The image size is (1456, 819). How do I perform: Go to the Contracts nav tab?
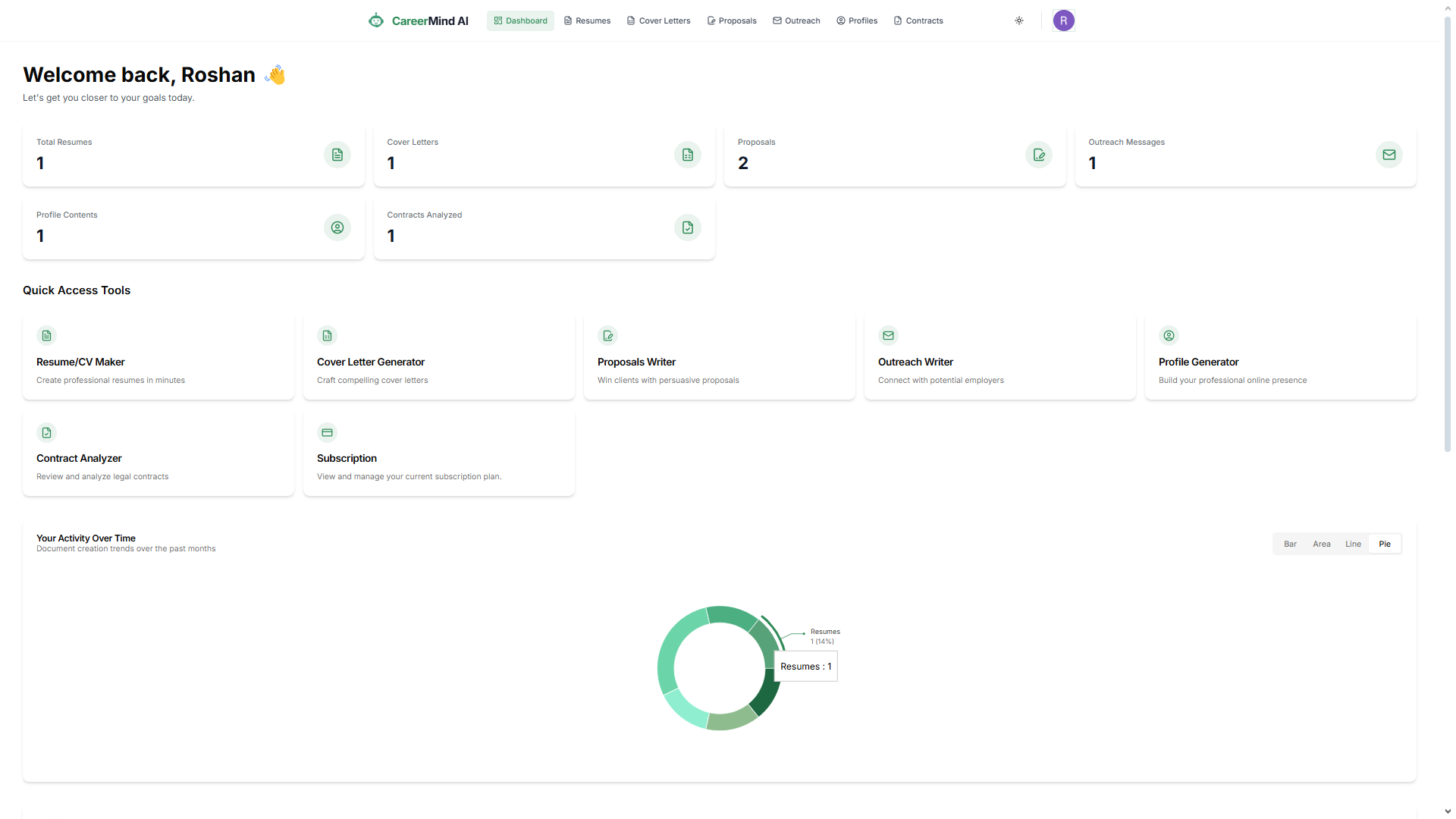click(x=918, y=20)
